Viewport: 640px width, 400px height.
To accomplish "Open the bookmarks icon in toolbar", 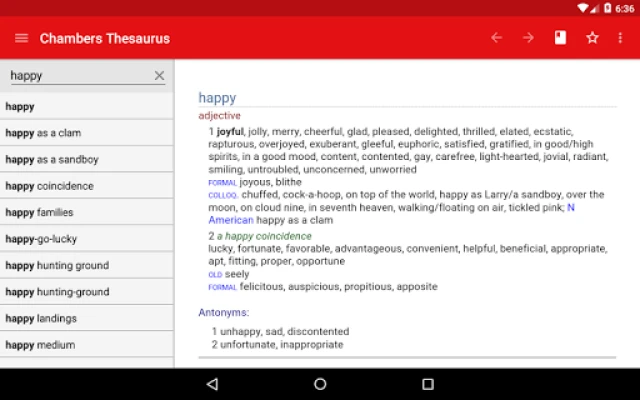I will pyautogui.click(x=560, y=38).
